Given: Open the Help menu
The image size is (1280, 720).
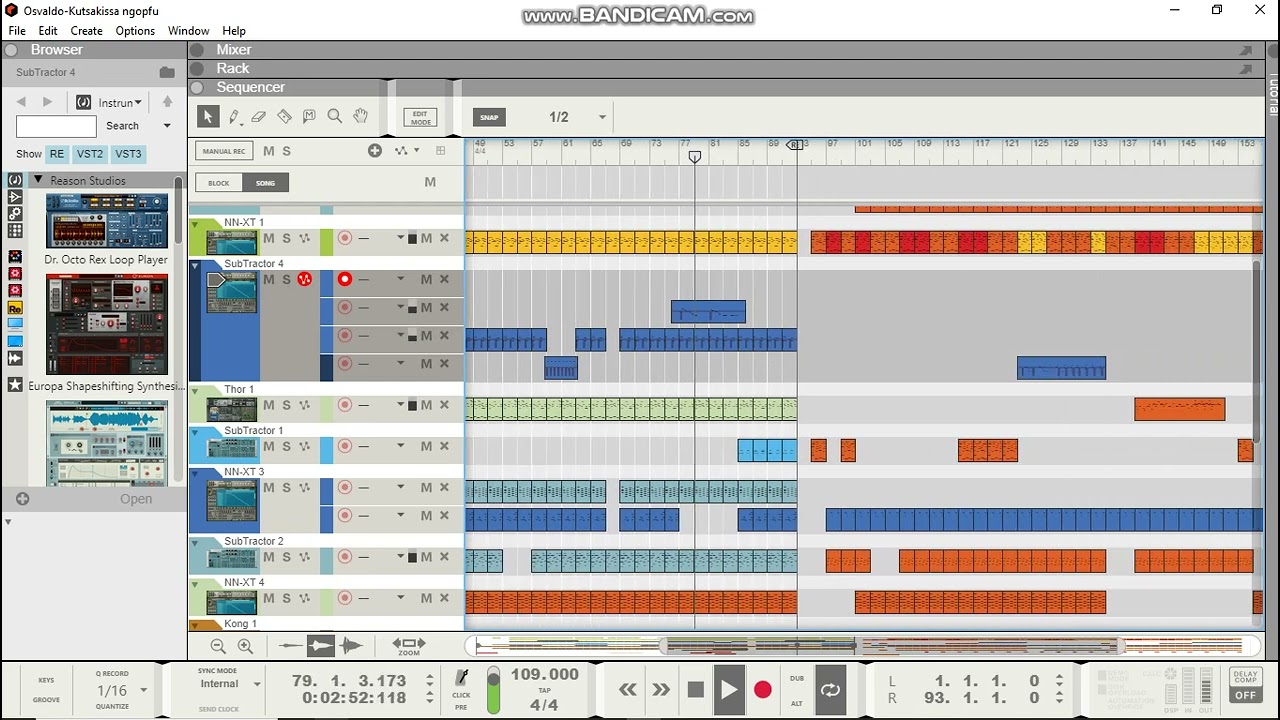Looking at the screenshot, I should pos(234,31).
